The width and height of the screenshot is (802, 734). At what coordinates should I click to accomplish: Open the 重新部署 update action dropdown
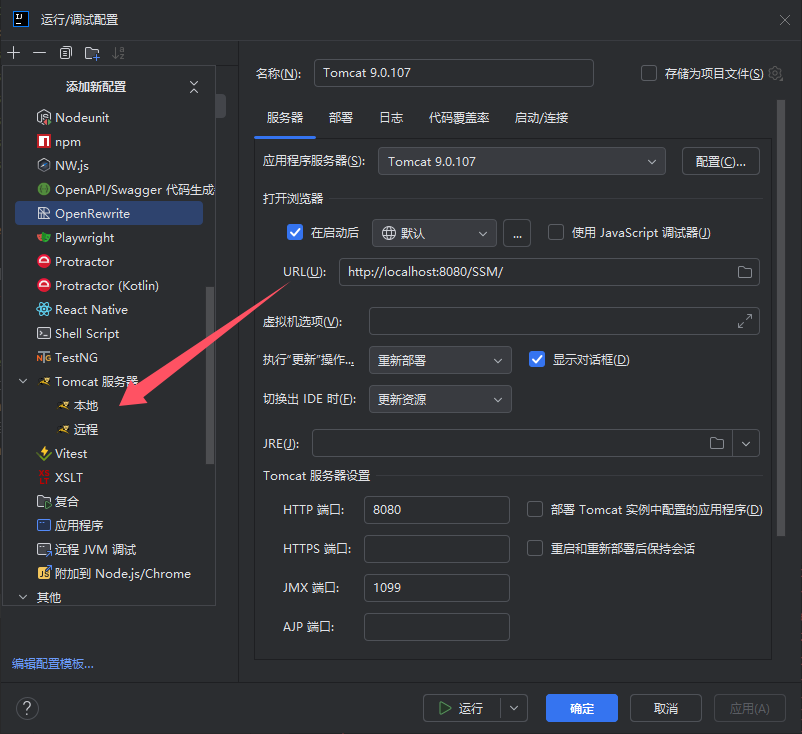440,360
